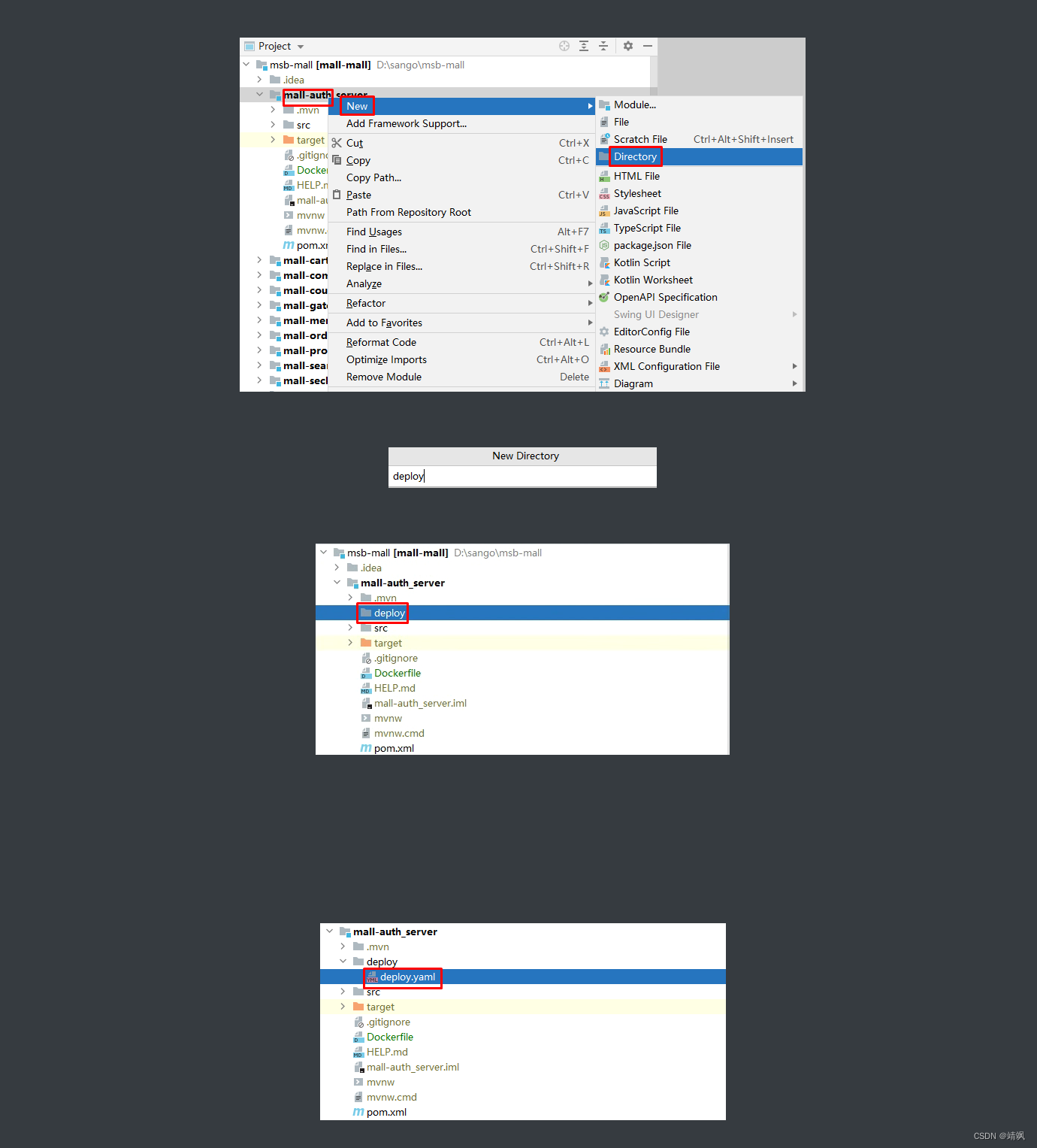
Task: Select Find in Files... menu entry
Action: (x=462, y=249)
